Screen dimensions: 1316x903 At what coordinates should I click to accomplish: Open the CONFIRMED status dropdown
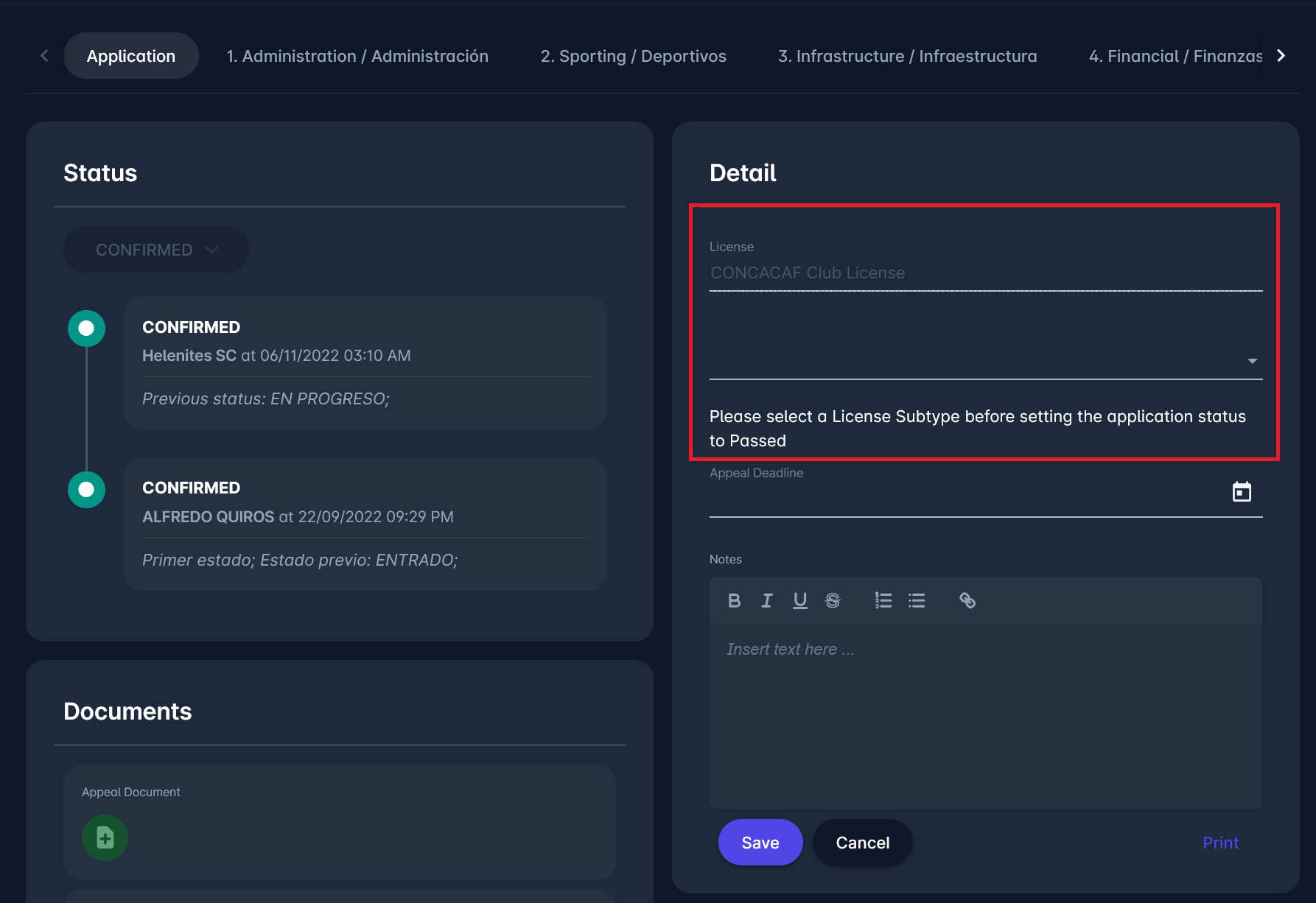coord(156,250)
